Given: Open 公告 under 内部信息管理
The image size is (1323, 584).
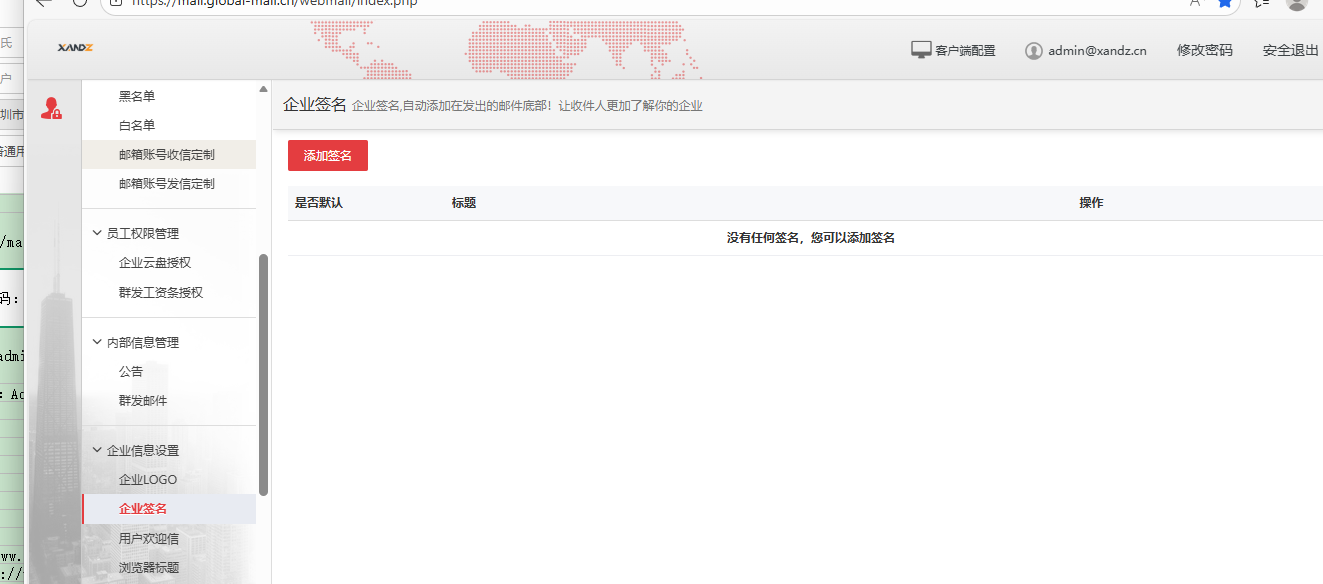Looking at the screenshot, I should pos(131,371).
